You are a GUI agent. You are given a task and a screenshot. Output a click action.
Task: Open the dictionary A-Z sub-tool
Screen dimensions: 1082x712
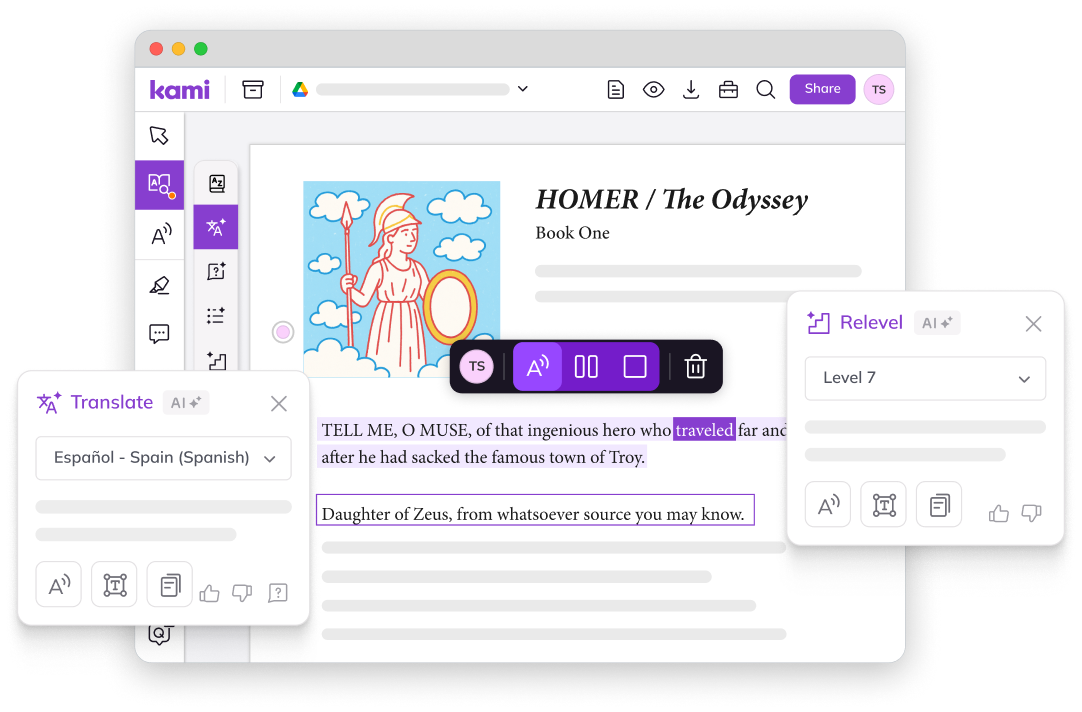(217, 183)
